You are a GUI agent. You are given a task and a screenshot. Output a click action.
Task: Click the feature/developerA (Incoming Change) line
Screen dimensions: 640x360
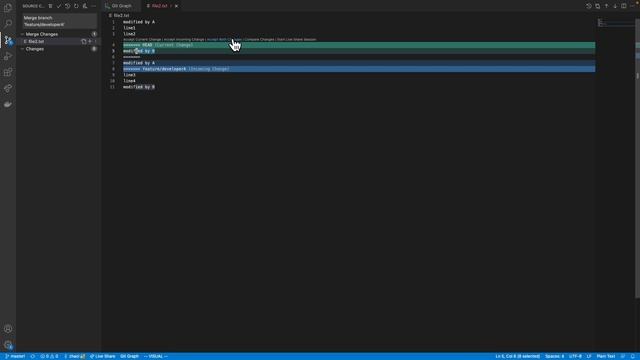[359, 69]
